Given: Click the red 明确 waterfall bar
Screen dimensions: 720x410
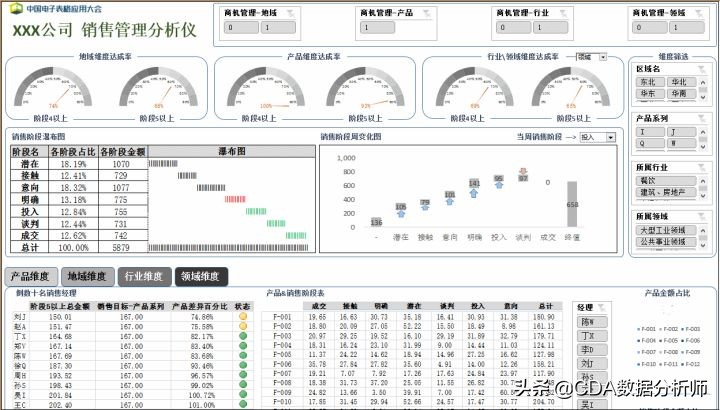Looking at the screenshot, I should pos(236,199).
